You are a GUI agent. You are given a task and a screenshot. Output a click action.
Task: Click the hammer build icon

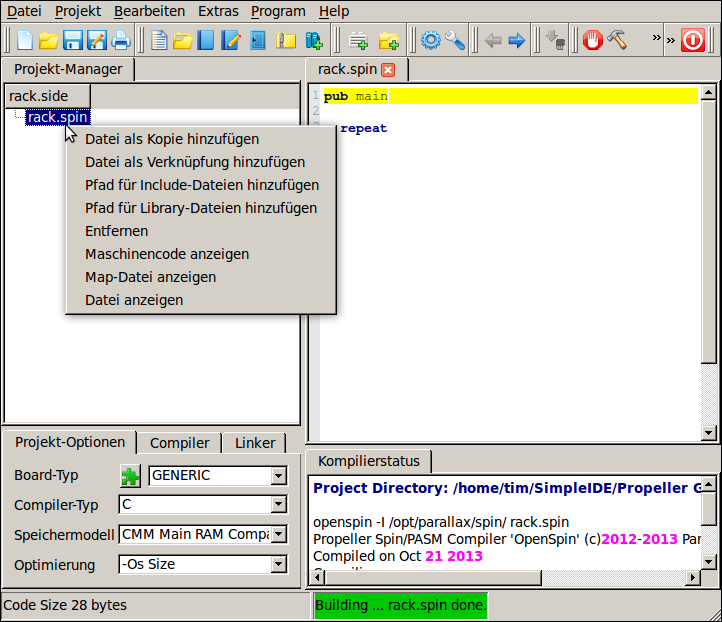point(618,41)
